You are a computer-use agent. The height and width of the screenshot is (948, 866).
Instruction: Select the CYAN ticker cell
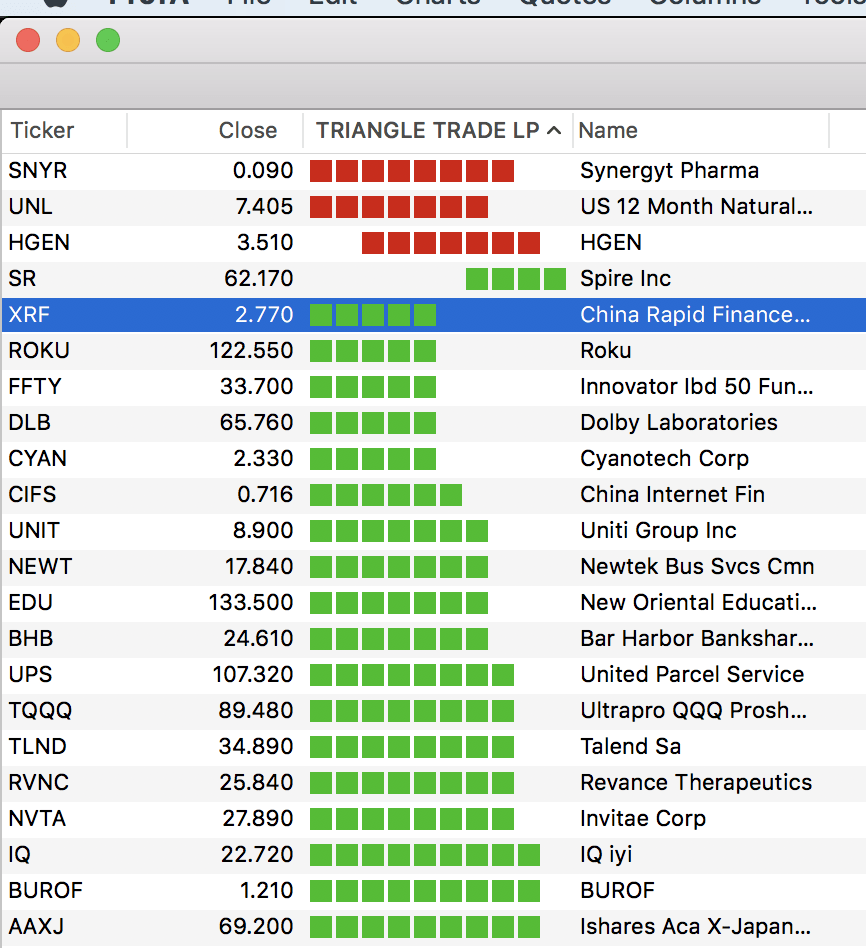coord(37,458)
